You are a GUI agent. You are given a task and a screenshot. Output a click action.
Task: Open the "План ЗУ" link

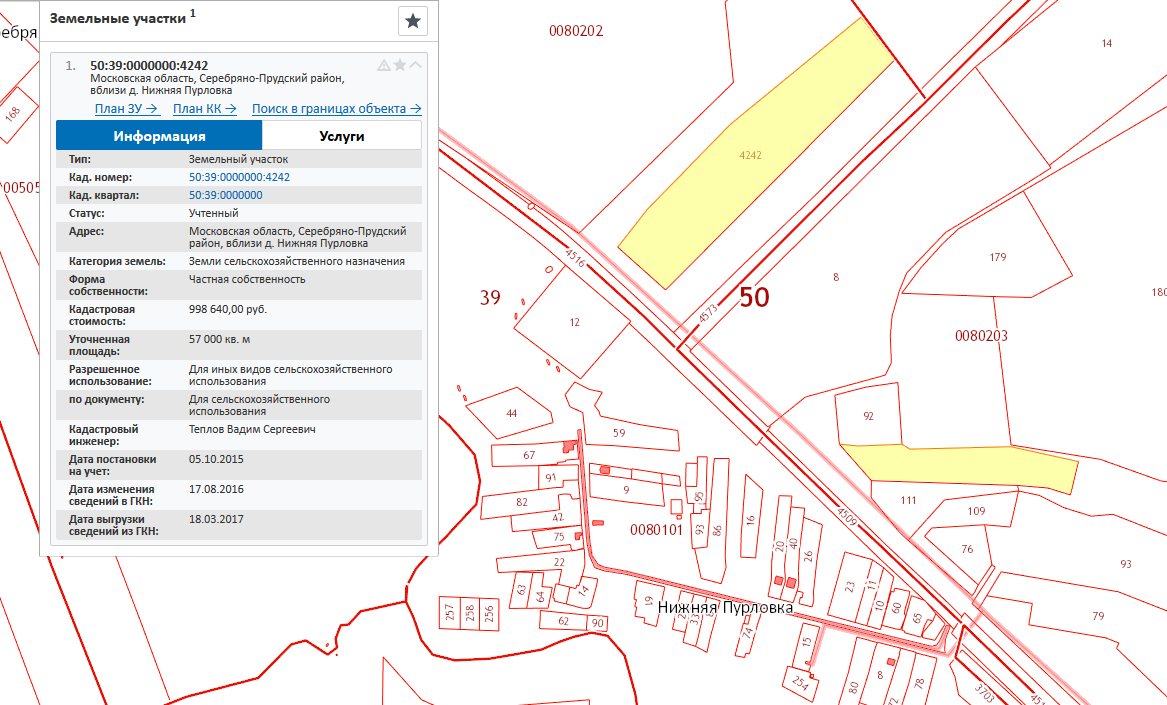[x=127, y=109]
